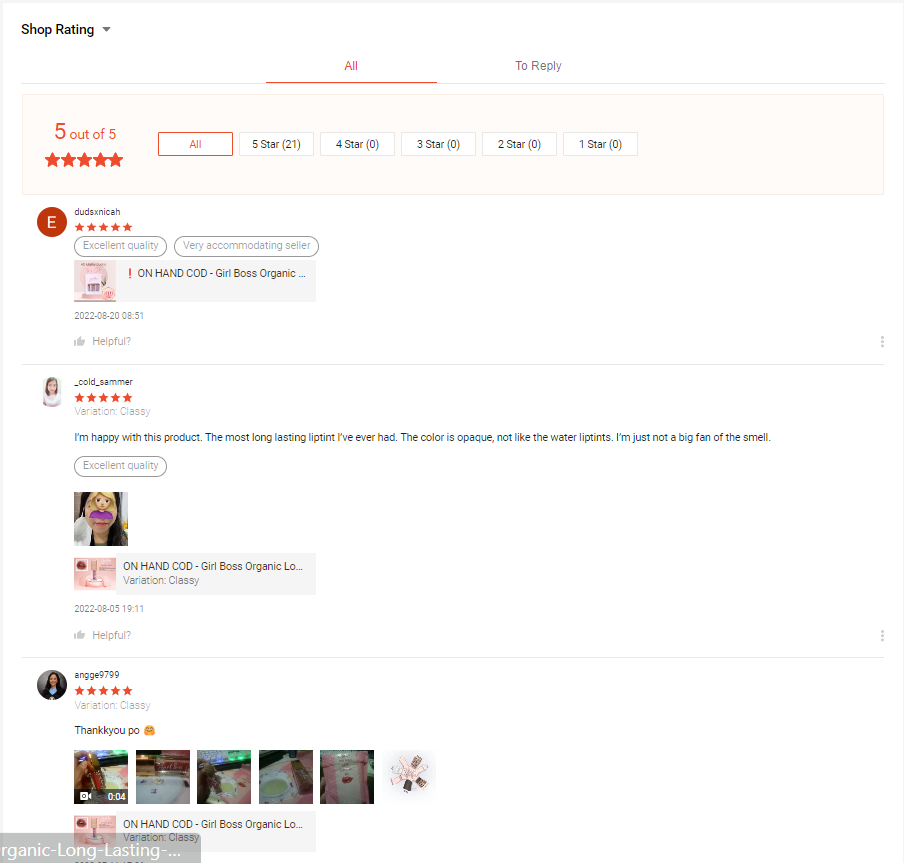The height and width of the screenshot is (863, 904).
Task: Click Variation: Classy under _cold_sammer's stars
Action: 112,411
